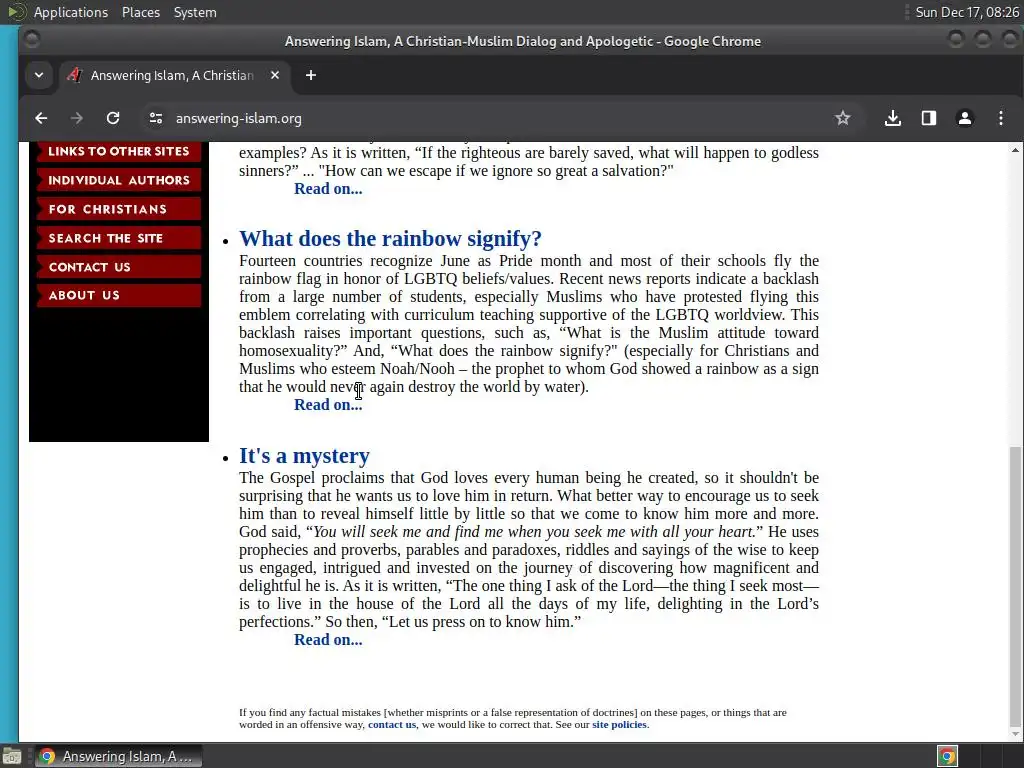The image size is (1024, 768).
Task: Follow the 'site policies' footer link
Action: pyautogui.click(x=619, y=724)
